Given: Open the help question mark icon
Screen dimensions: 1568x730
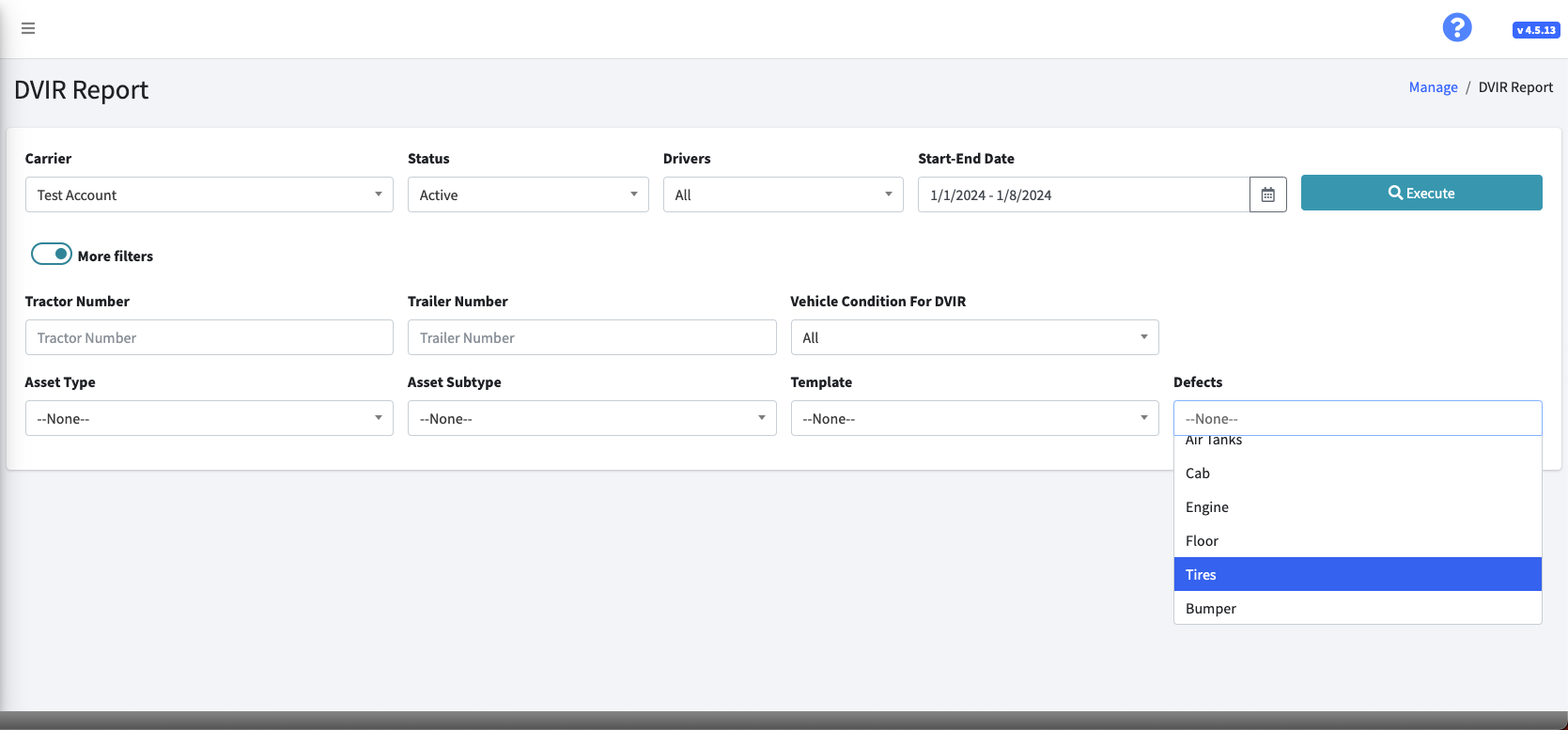Looking at the screenshot, I should tap(1457, 27).
